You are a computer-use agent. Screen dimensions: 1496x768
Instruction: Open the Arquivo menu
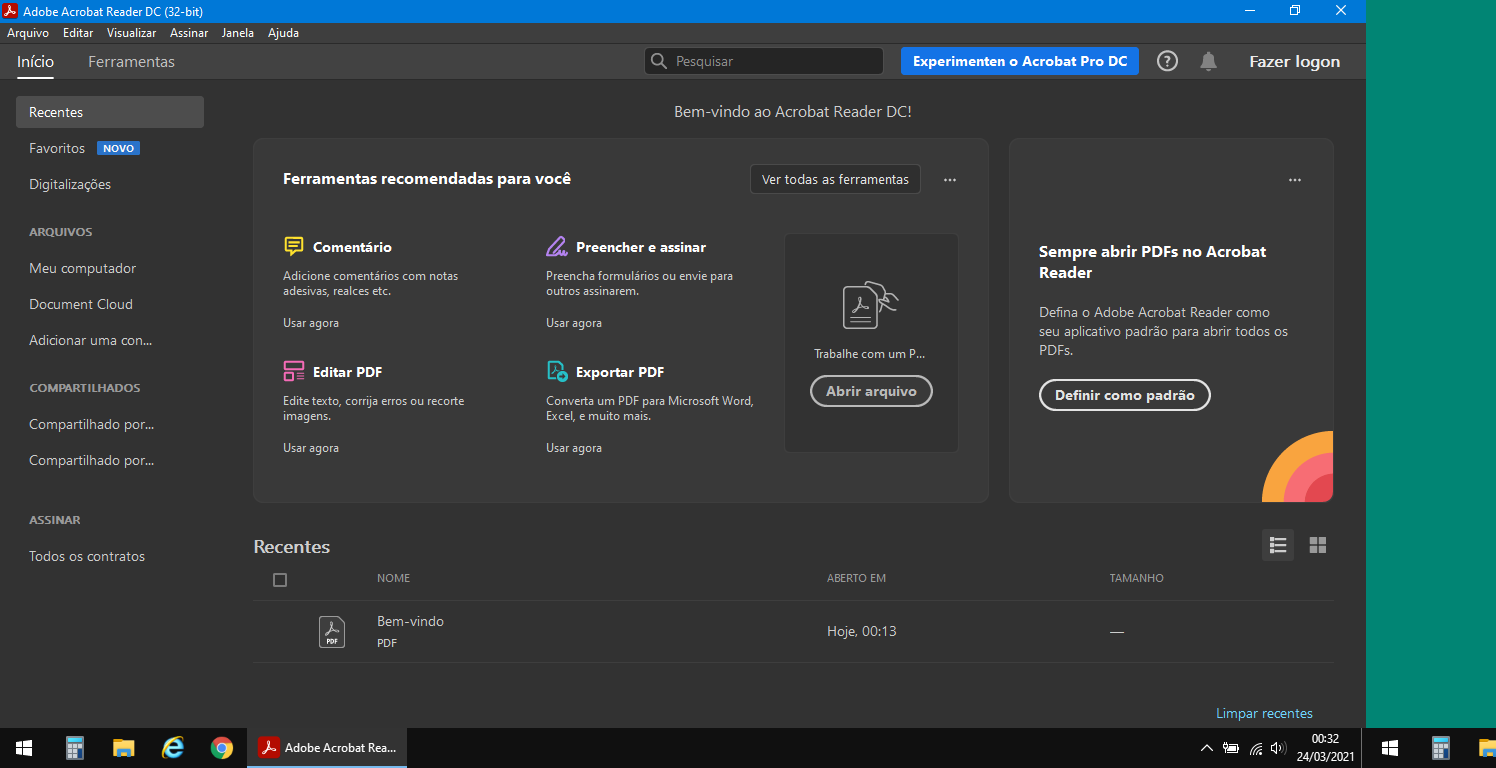[28, 33]
